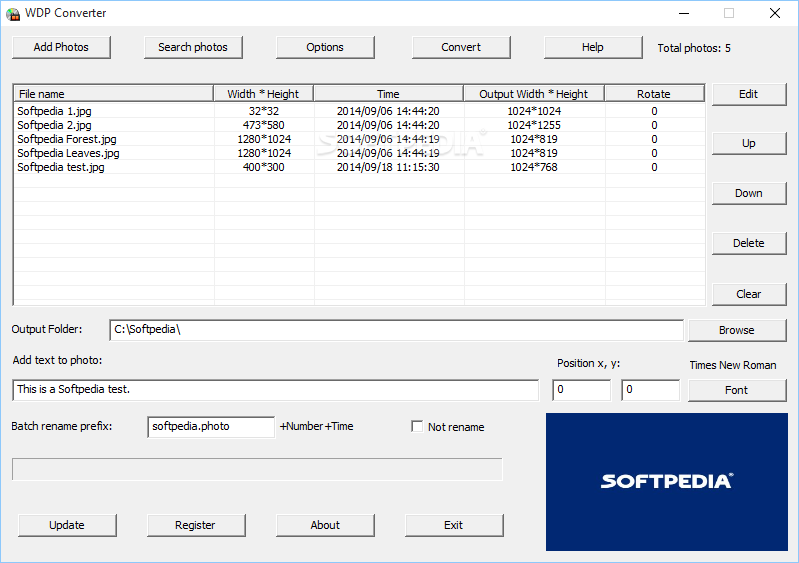Screen dimensions: 799x563
Task: Click the Output Width * Height column header
Action: (534, 94)
